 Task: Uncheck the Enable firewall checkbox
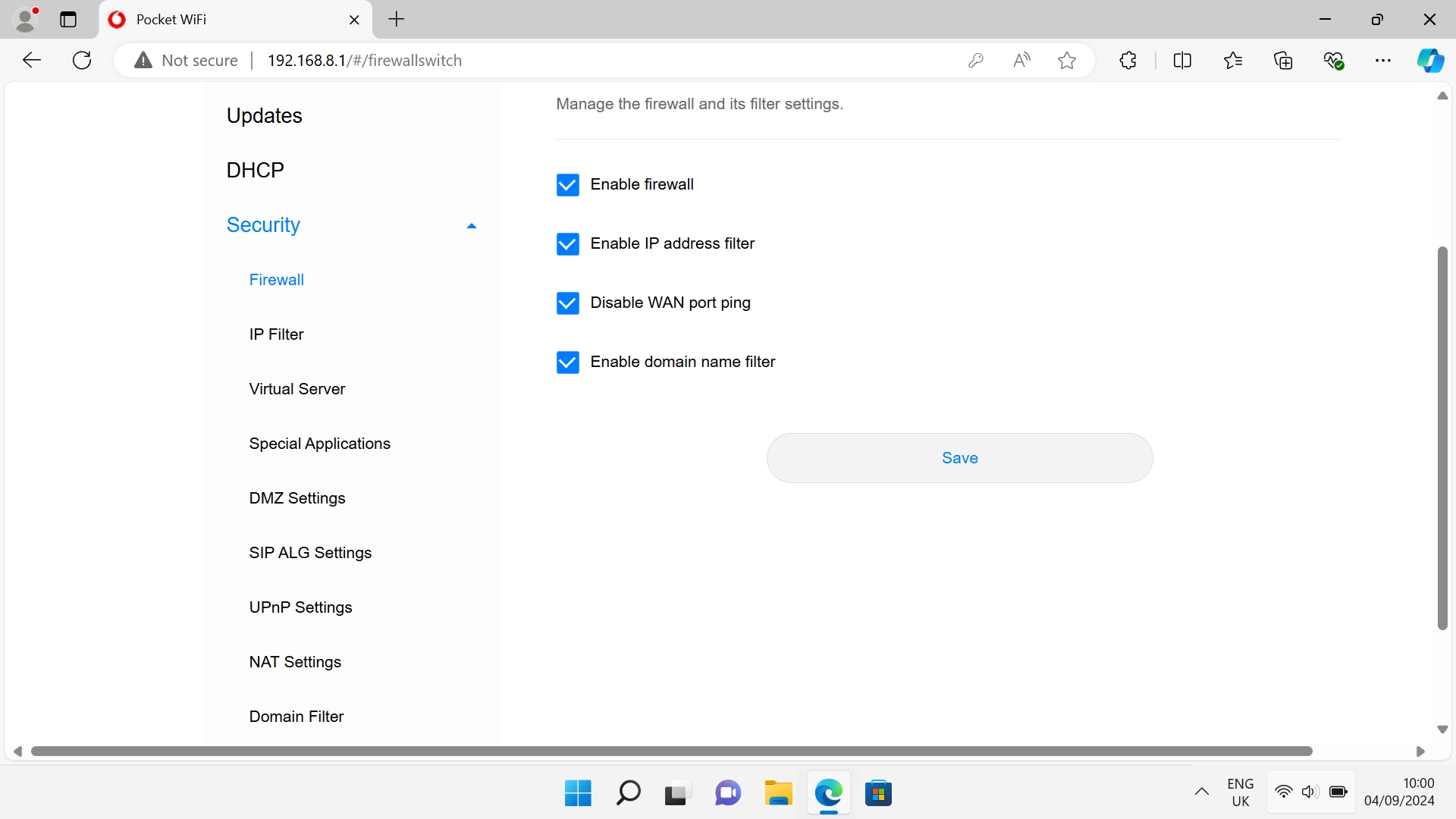[x=568, y=185]
